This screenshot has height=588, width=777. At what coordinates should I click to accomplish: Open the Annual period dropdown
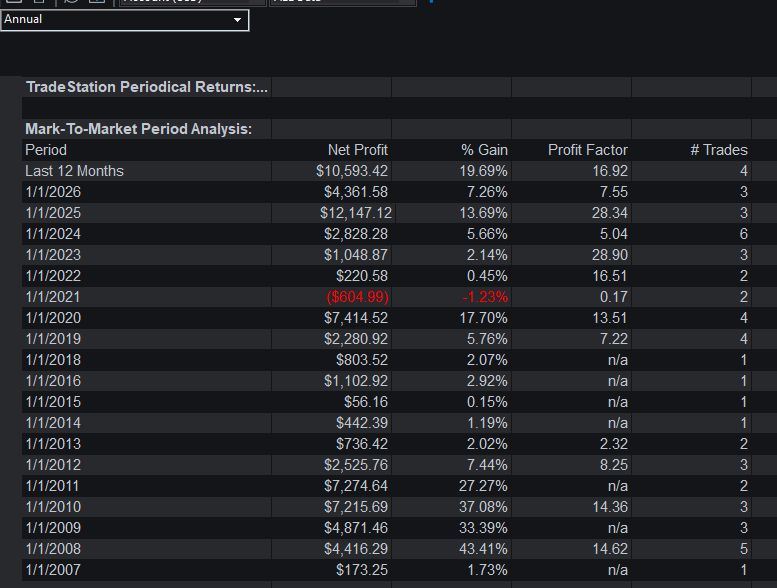[124, 20]
